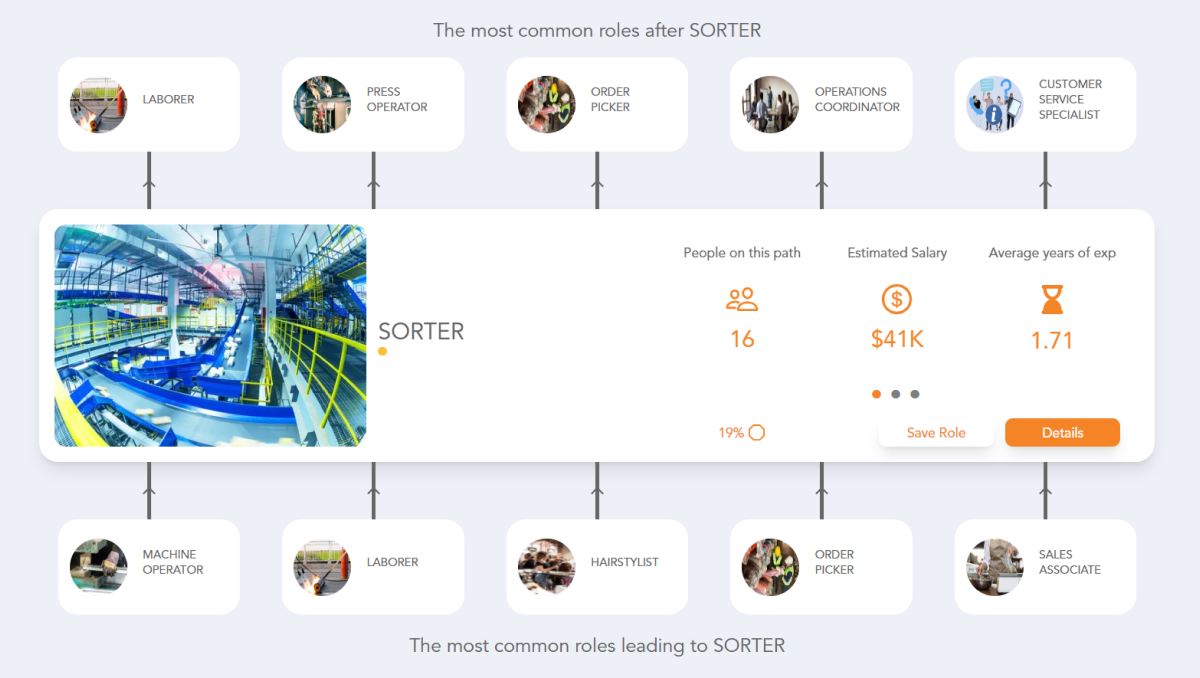This screenshot has height=678, width=1200.
Task: Click the Details button
Action: [1062, 432]
